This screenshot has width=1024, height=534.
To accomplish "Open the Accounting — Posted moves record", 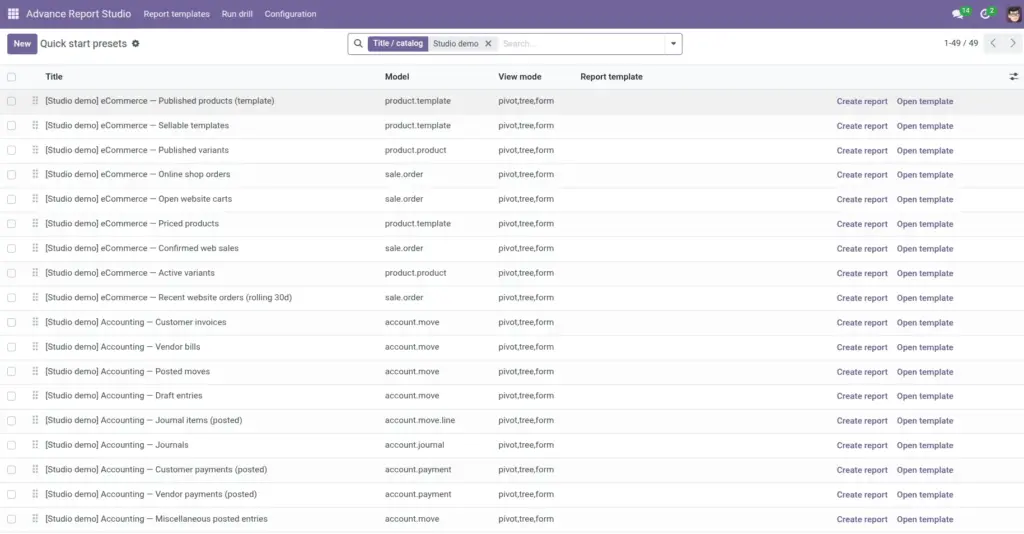I will pyautogui.click(x=127, y=371).
